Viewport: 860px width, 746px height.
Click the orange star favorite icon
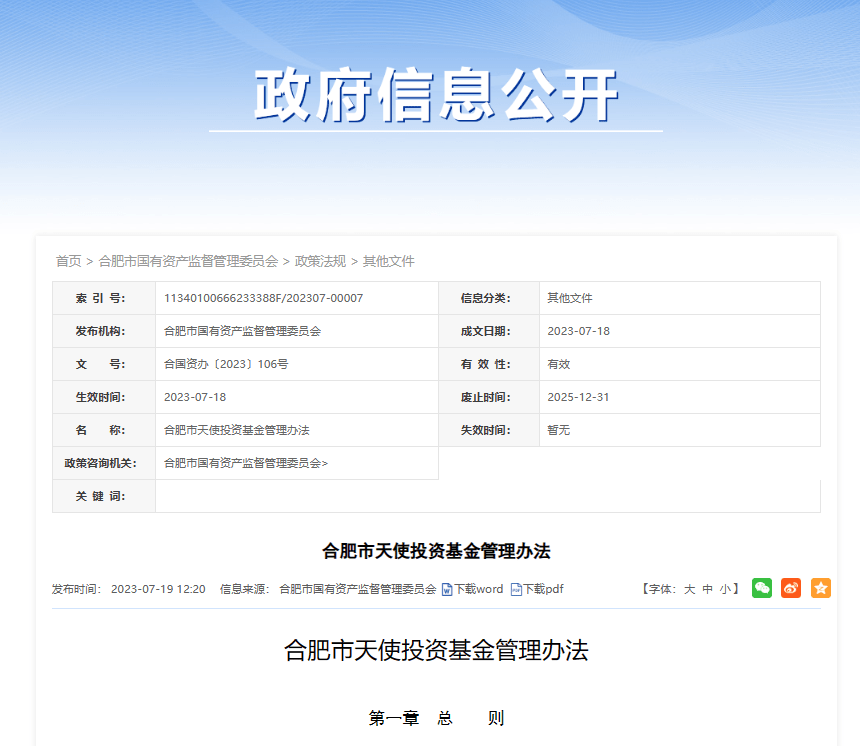821,588
